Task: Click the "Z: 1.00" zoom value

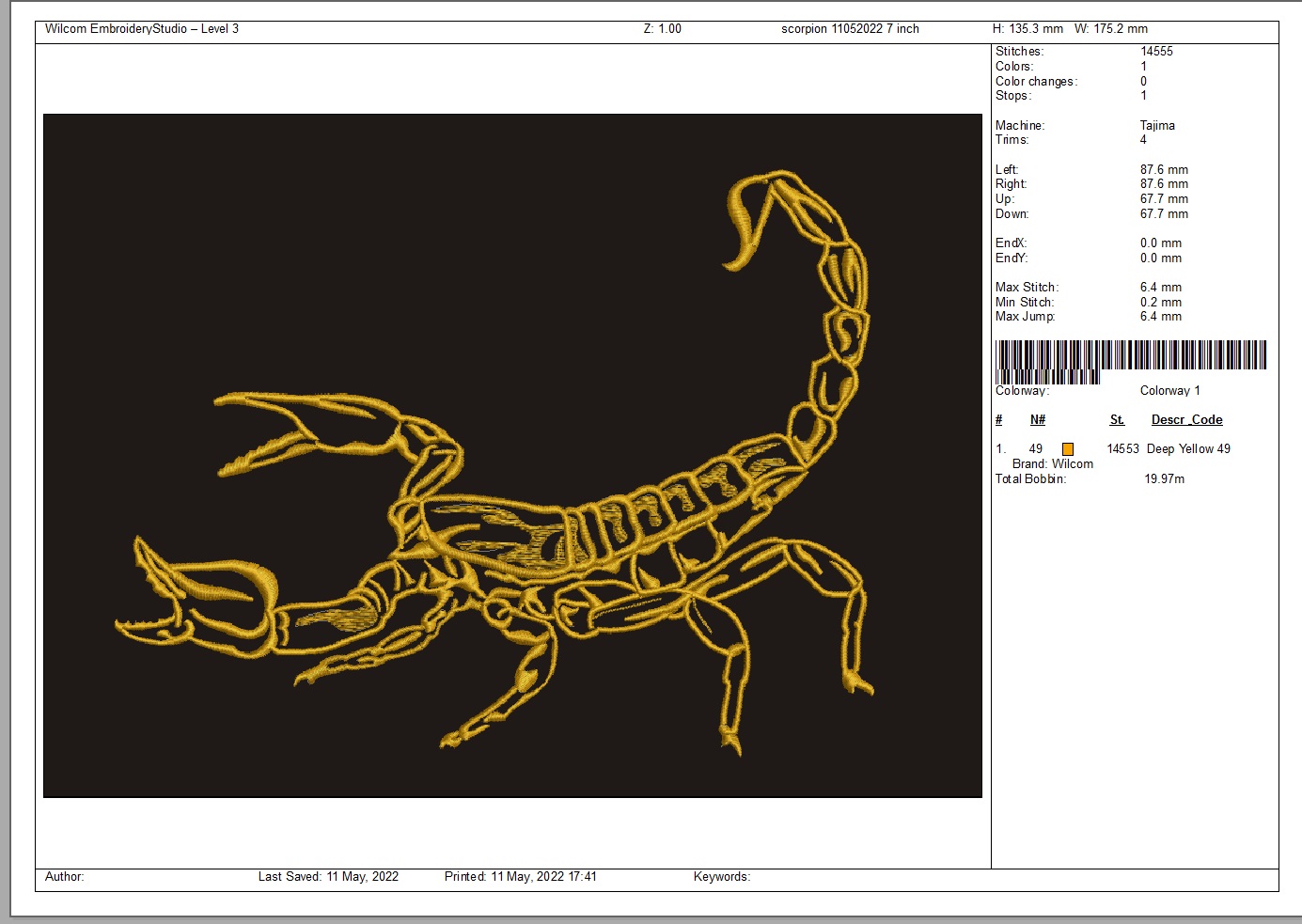Action: (663, 29)
